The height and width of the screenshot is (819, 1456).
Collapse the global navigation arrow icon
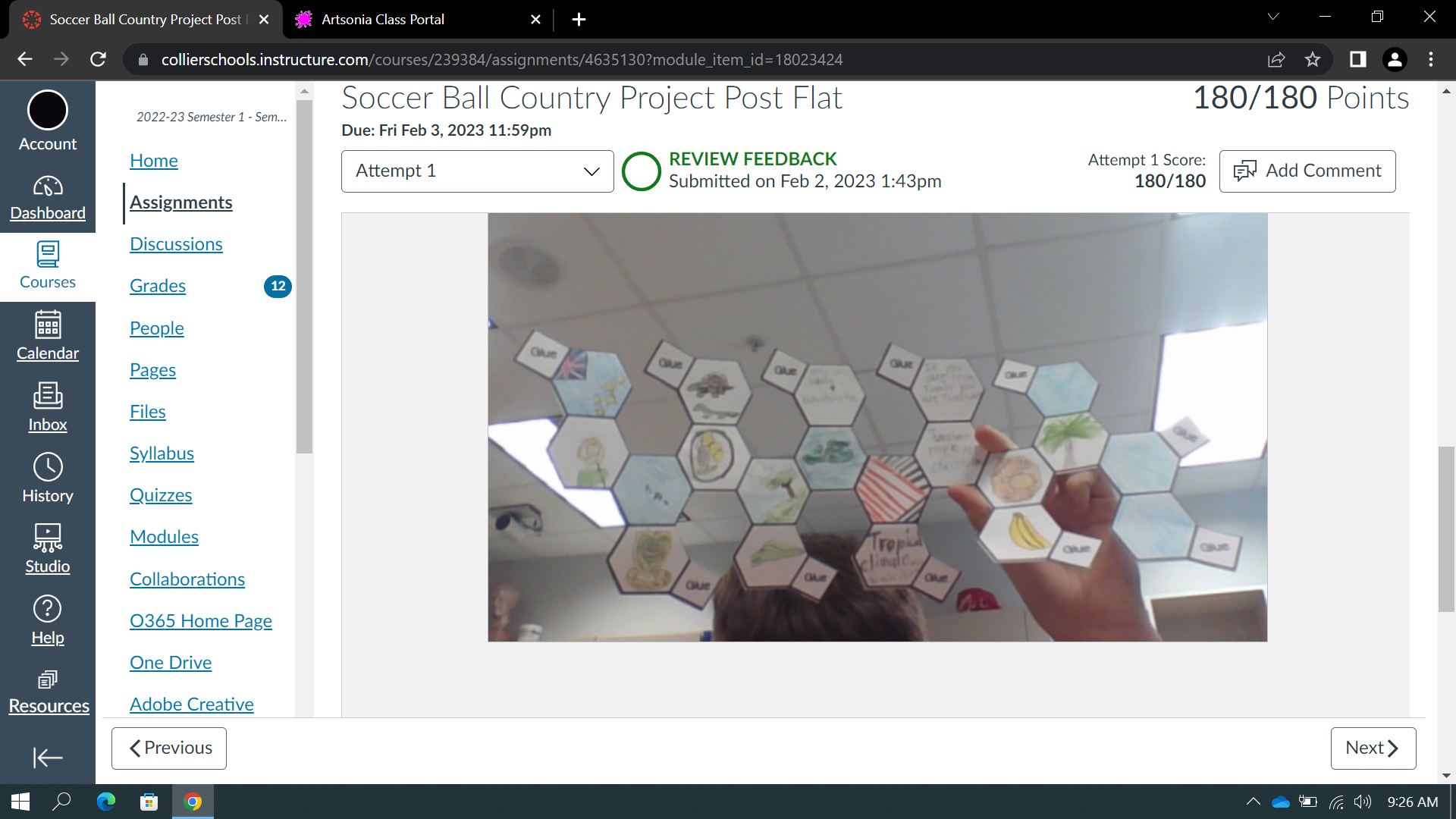click(47, 758)
